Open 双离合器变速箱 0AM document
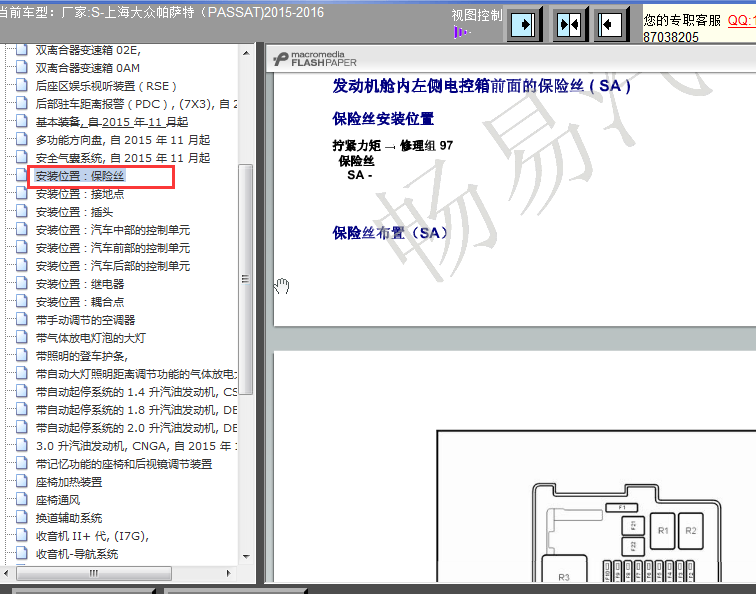756x594 pixels. [x=87, y=68]
